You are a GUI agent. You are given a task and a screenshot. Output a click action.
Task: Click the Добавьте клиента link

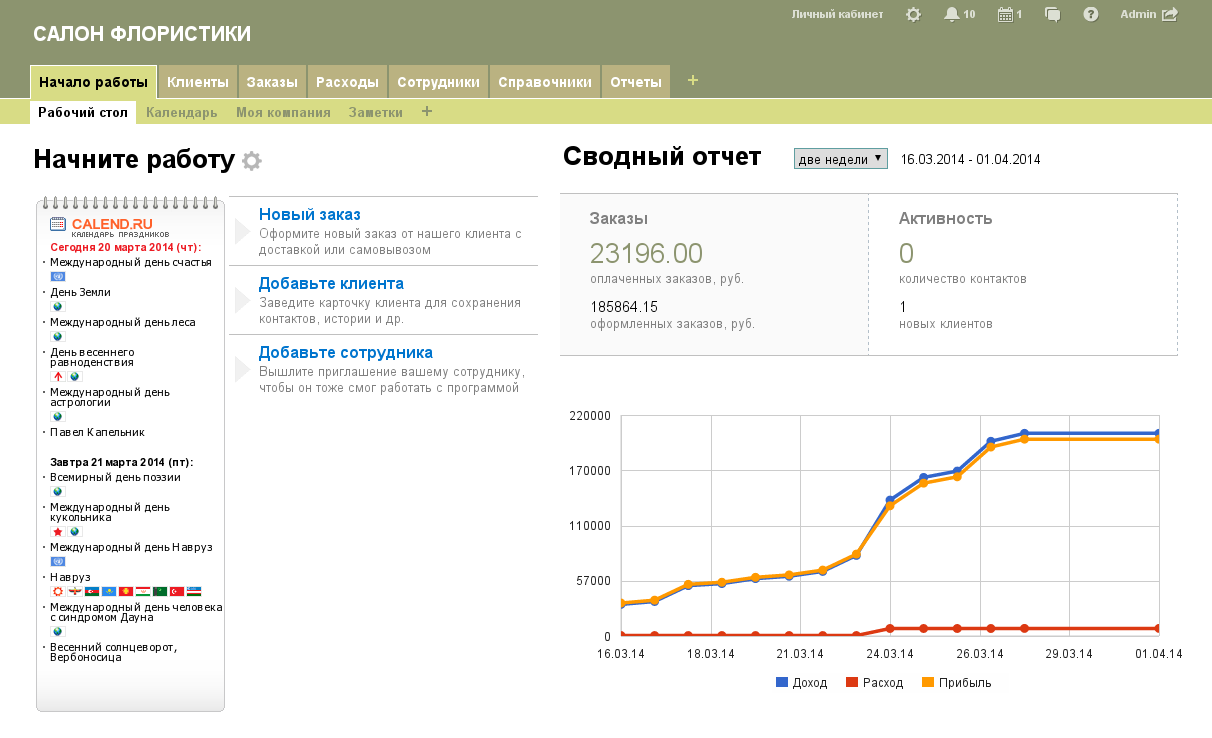pyautogui.click(x=331, y=284)
